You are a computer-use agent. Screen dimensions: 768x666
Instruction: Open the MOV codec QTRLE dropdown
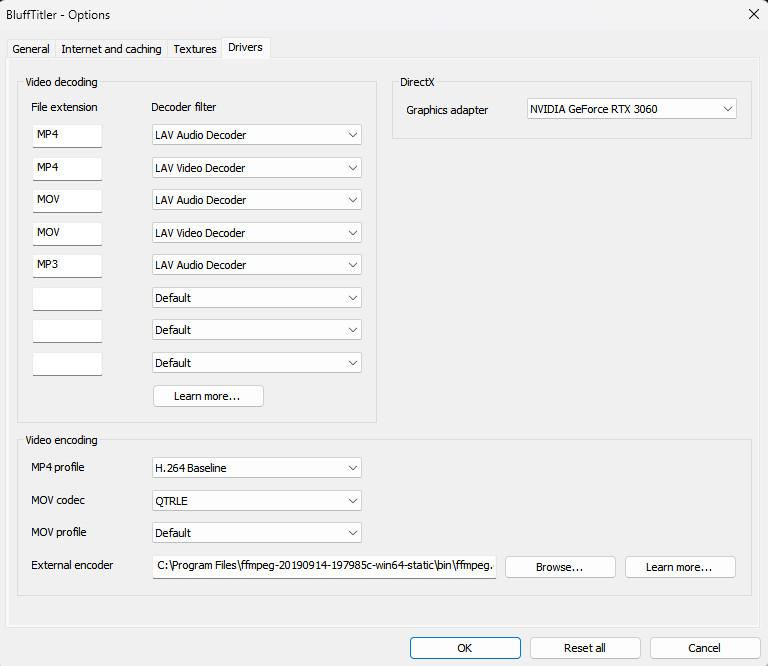pyautogui.click(x=257, y=500)
